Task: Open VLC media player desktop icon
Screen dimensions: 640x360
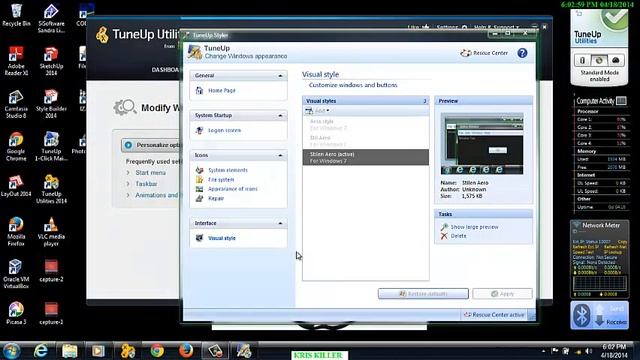Action: click(x=51, y=231)
